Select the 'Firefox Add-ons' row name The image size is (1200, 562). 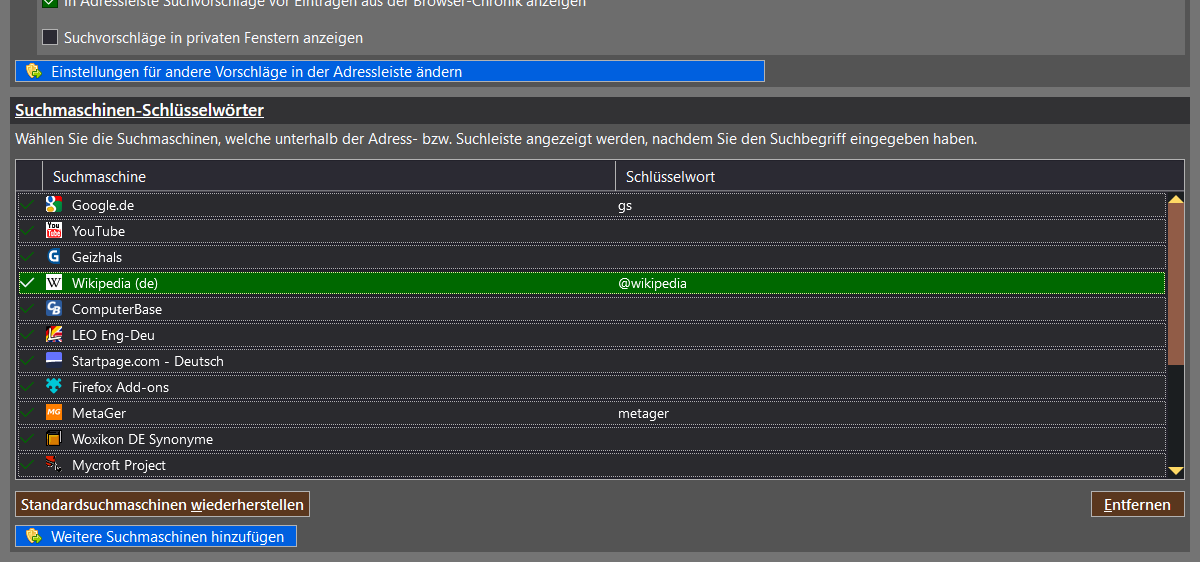tap(120, 387)
